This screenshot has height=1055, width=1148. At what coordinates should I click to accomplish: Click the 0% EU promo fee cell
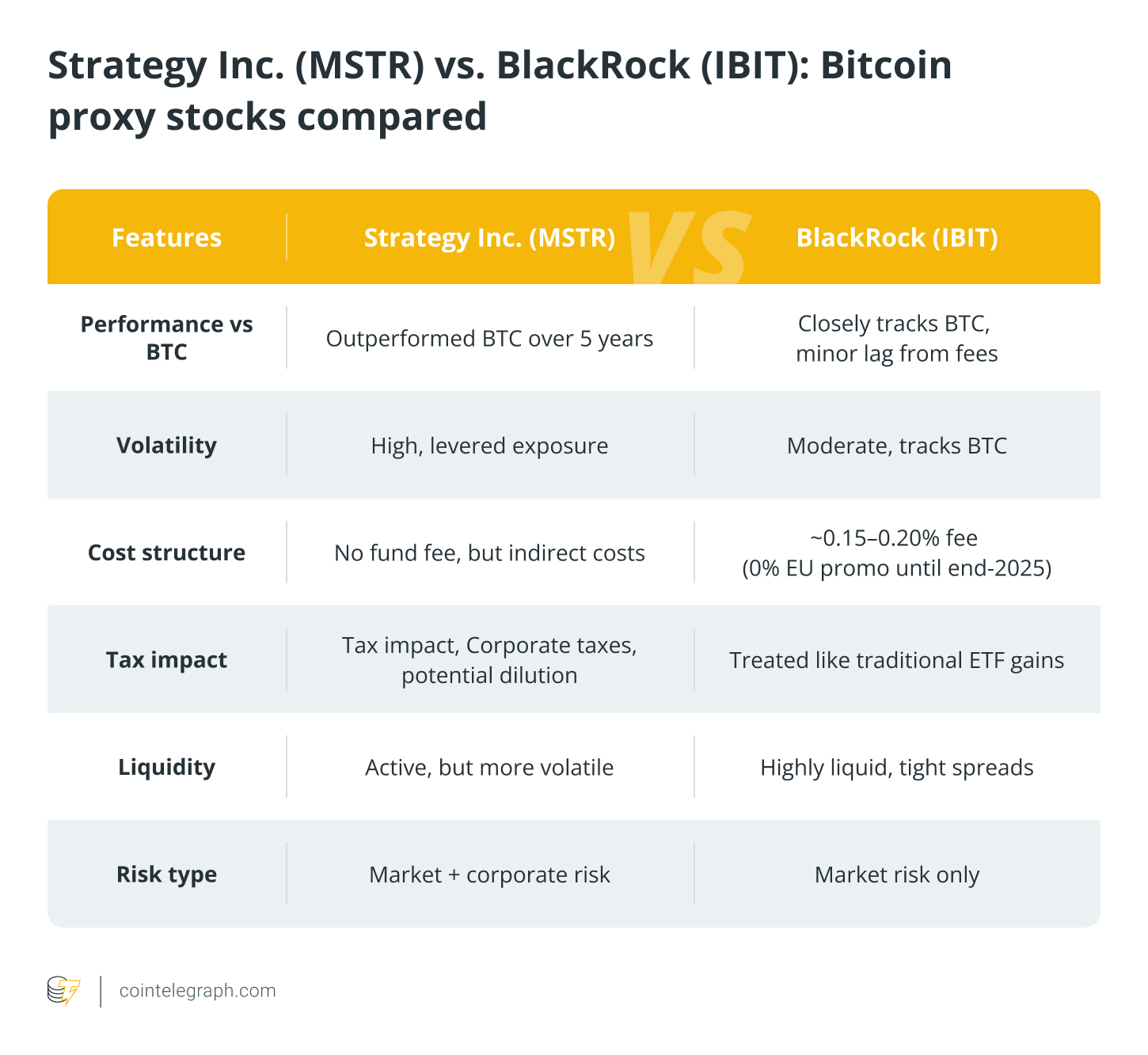896,553
